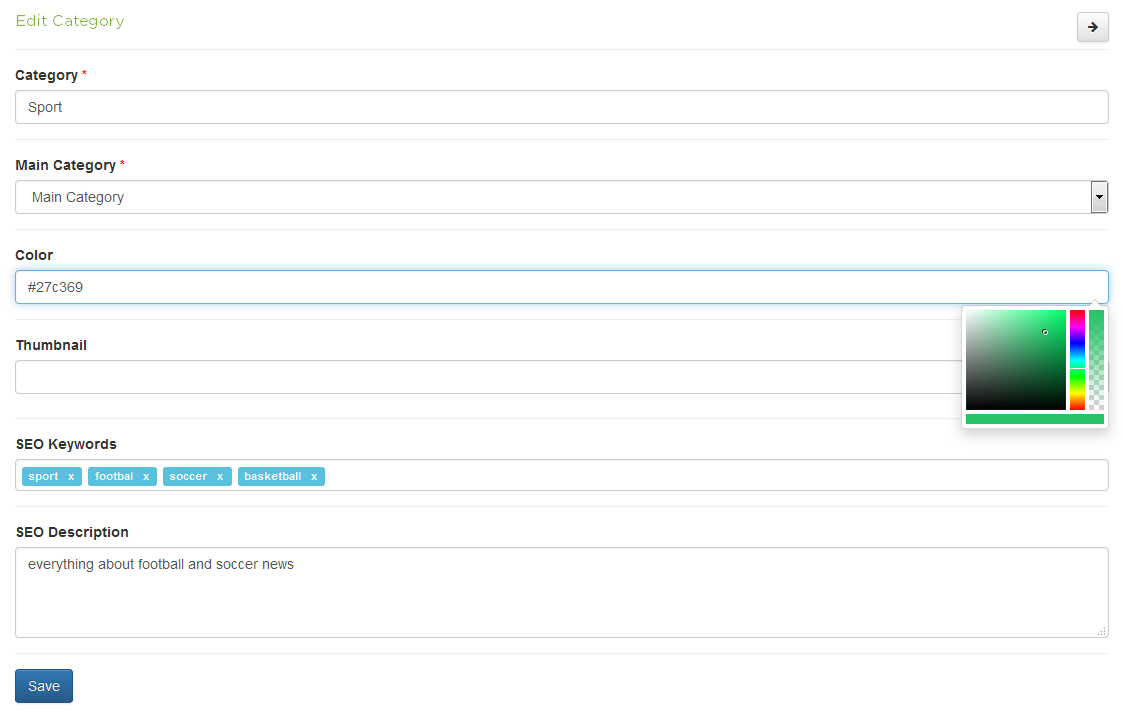This screenshot has width=1124, height=722.
Task: Click the empty area of SEO Keywords field
Action: [700, 476]
